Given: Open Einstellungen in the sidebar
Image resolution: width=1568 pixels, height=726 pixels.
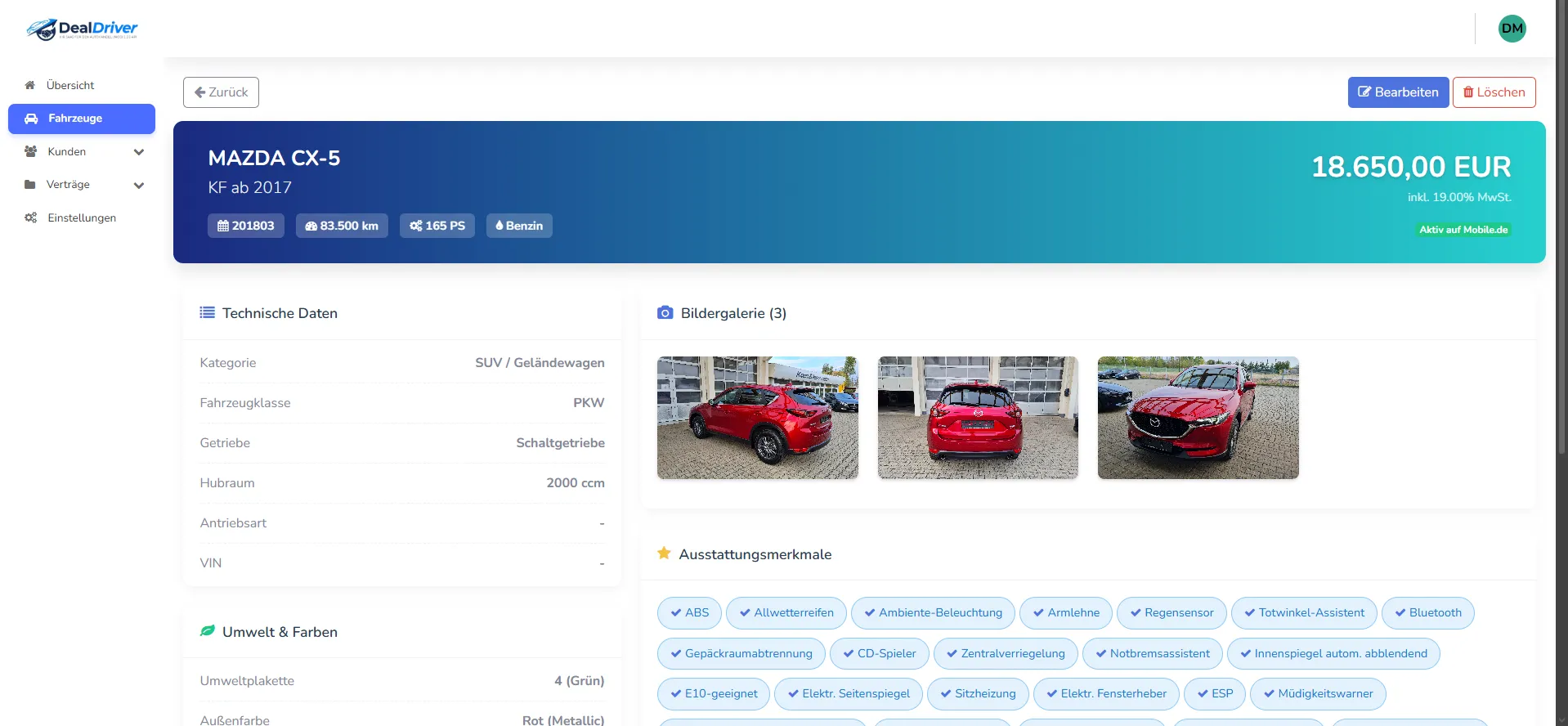Looking at the screenshot, I should [82, 217].
